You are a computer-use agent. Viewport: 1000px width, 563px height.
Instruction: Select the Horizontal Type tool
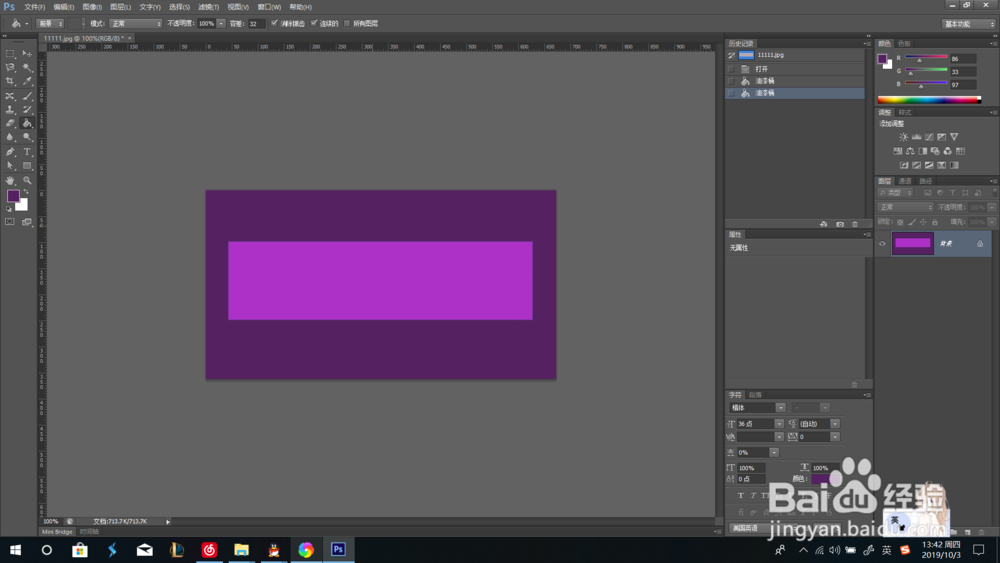coord(27,152)
